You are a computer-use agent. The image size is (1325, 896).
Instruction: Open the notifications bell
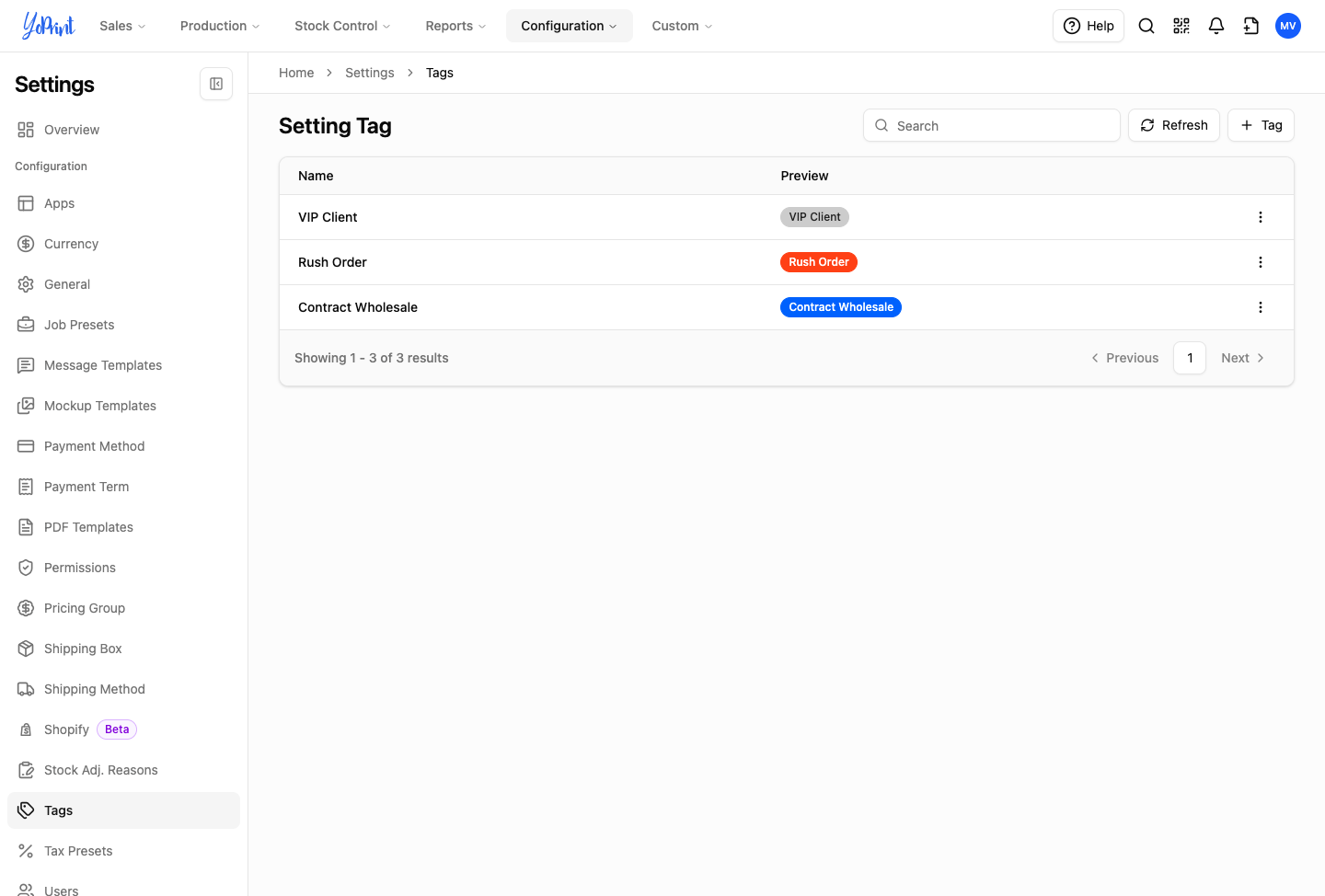[1216, 26]
